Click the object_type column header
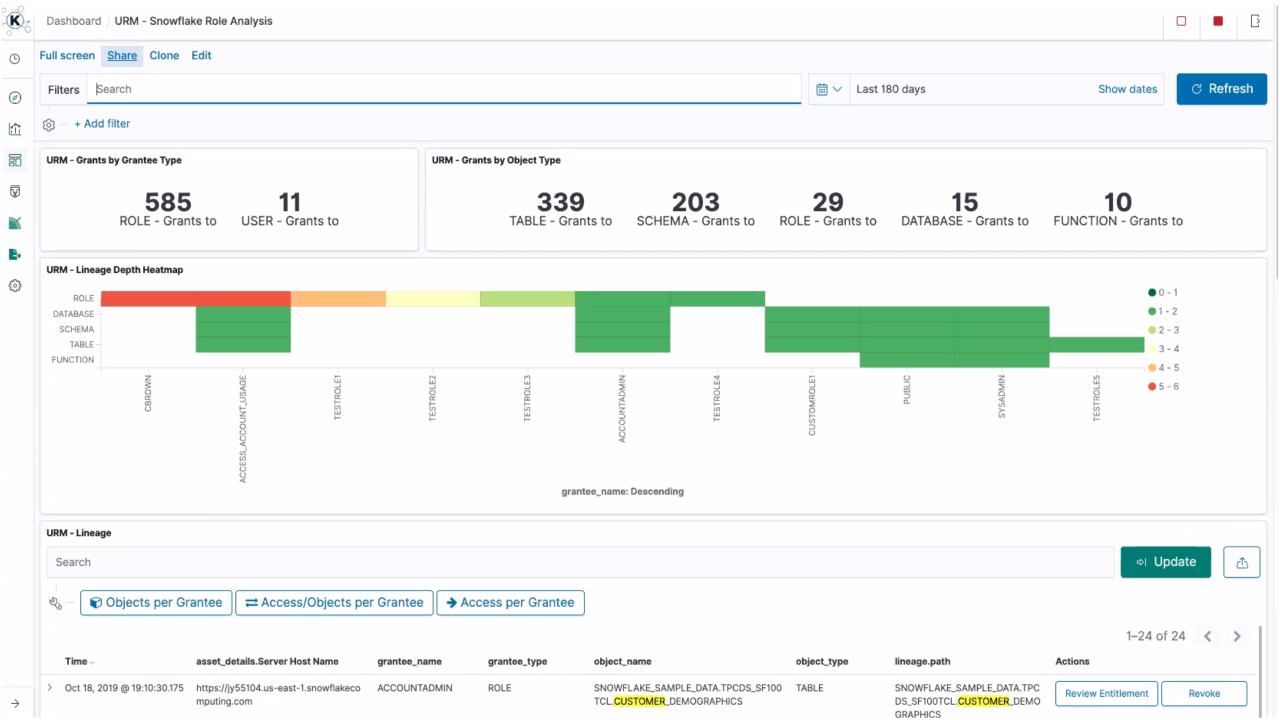 point(822,661)
